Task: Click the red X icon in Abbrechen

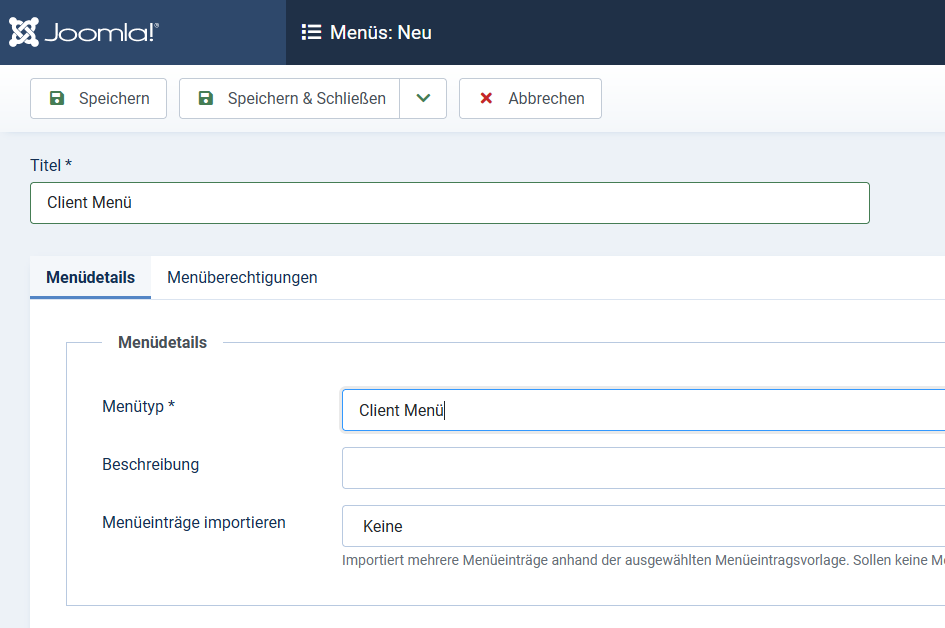Action: [x=486, y=98]
